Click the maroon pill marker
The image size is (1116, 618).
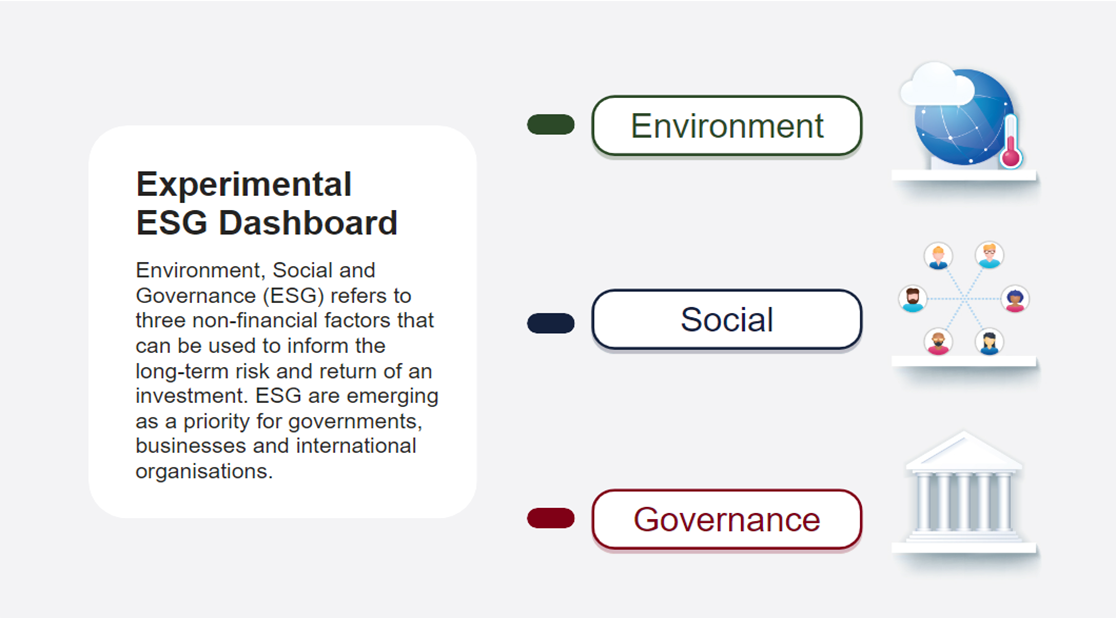[551, 518]
